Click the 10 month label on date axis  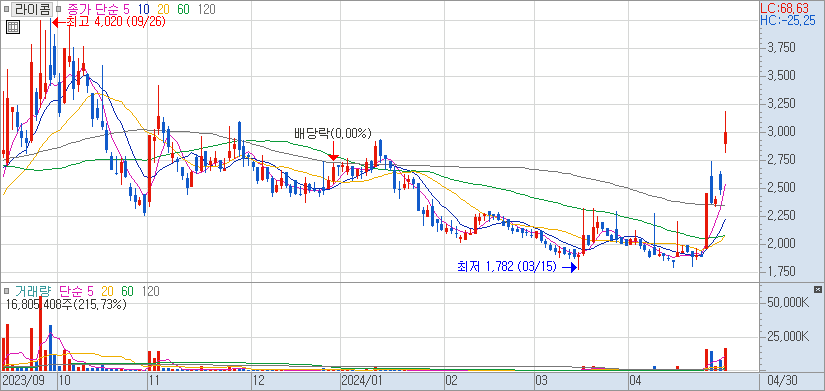point(65,380)
